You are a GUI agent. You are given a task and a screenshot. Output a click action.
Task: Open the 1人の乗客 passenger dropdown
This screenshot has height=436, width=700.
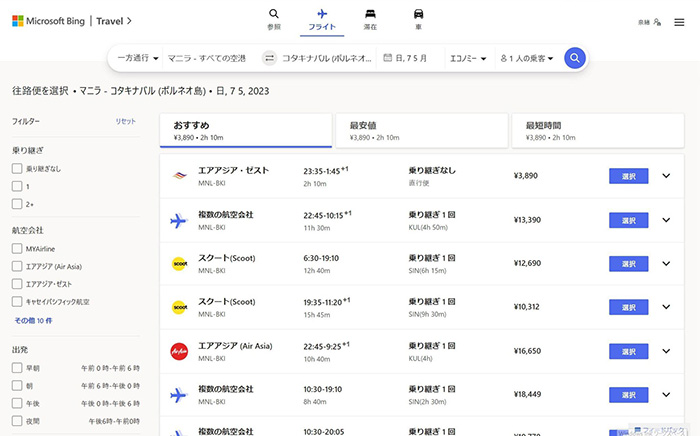coord(527,58)
